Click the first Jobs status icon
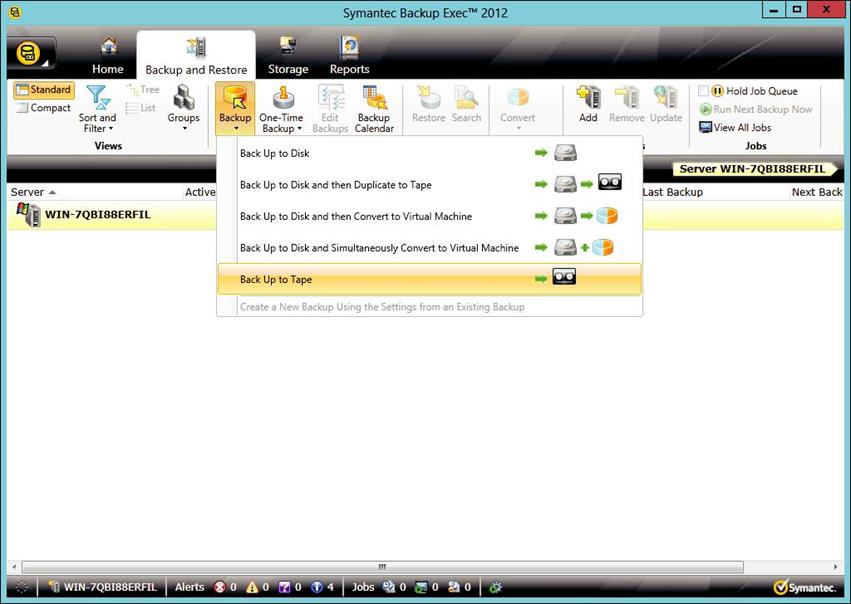The height and width of the screenshot is (604, 851). (x=389, y=587)
